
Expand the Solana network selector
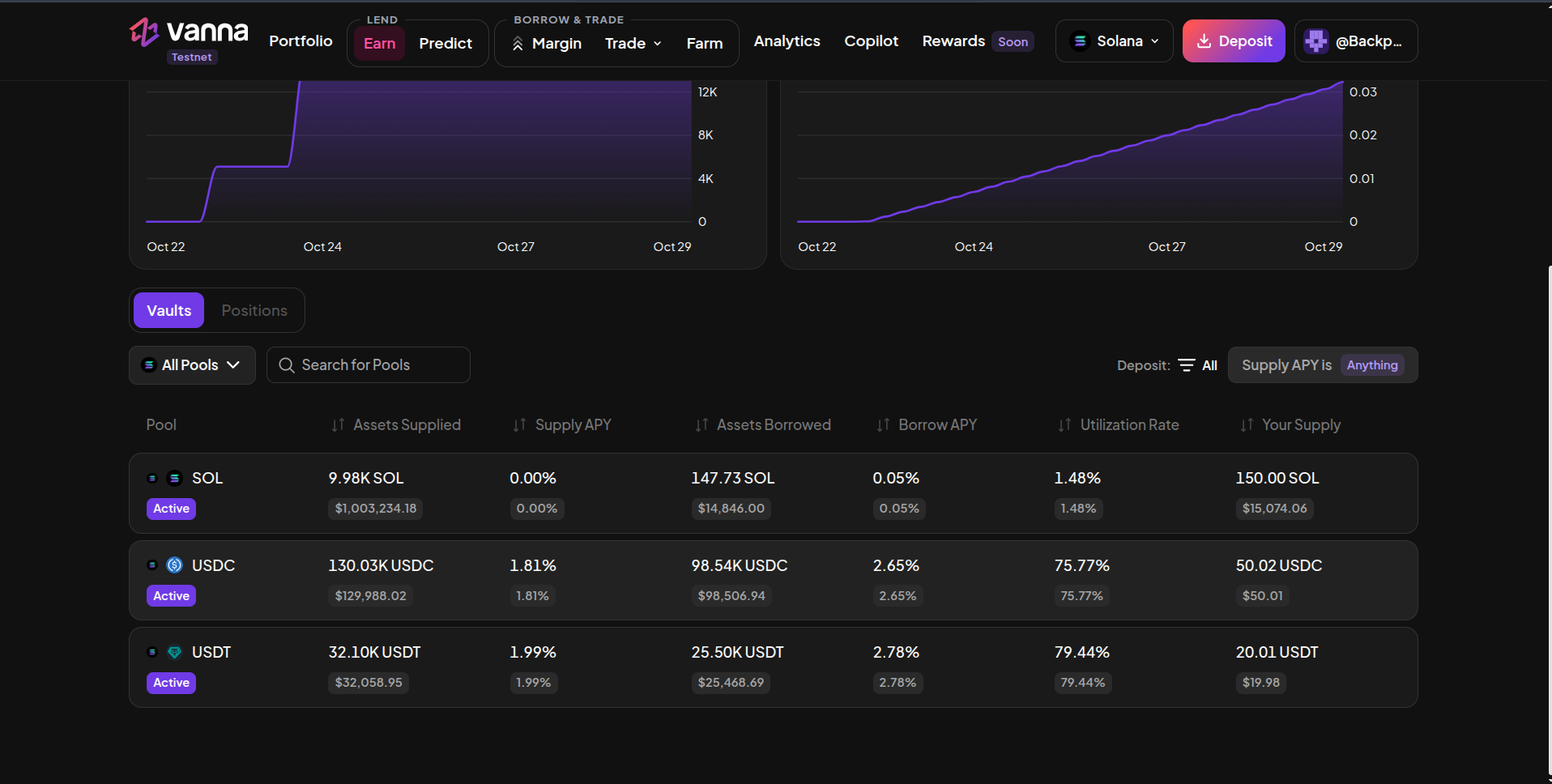click(x=1115, y=41)
